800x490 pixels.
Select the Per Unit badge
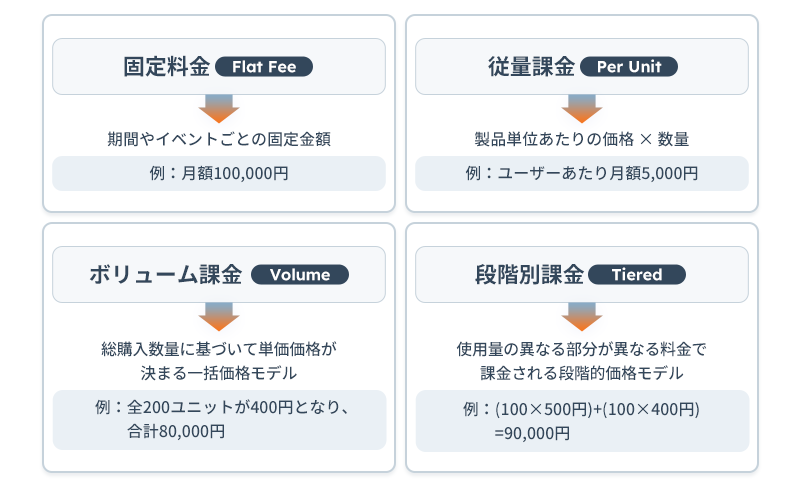[628, 67]
